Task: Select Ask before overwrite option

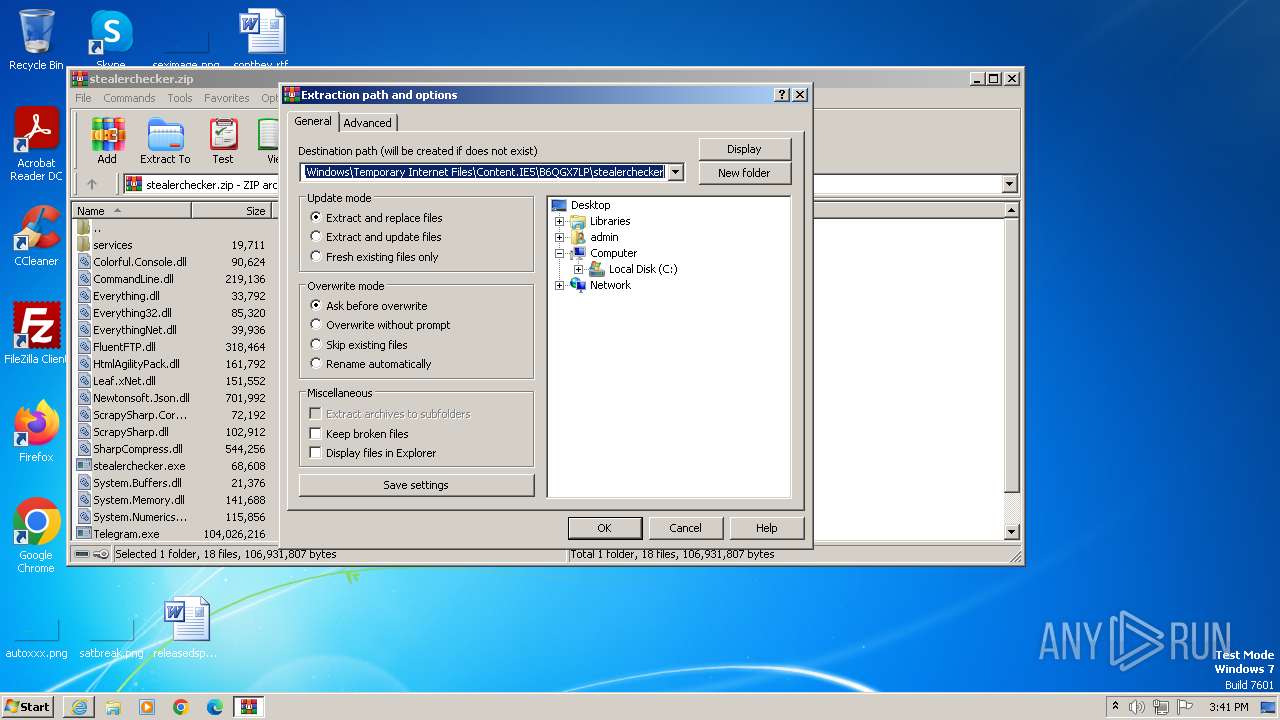Action: [x=316, y=305]
